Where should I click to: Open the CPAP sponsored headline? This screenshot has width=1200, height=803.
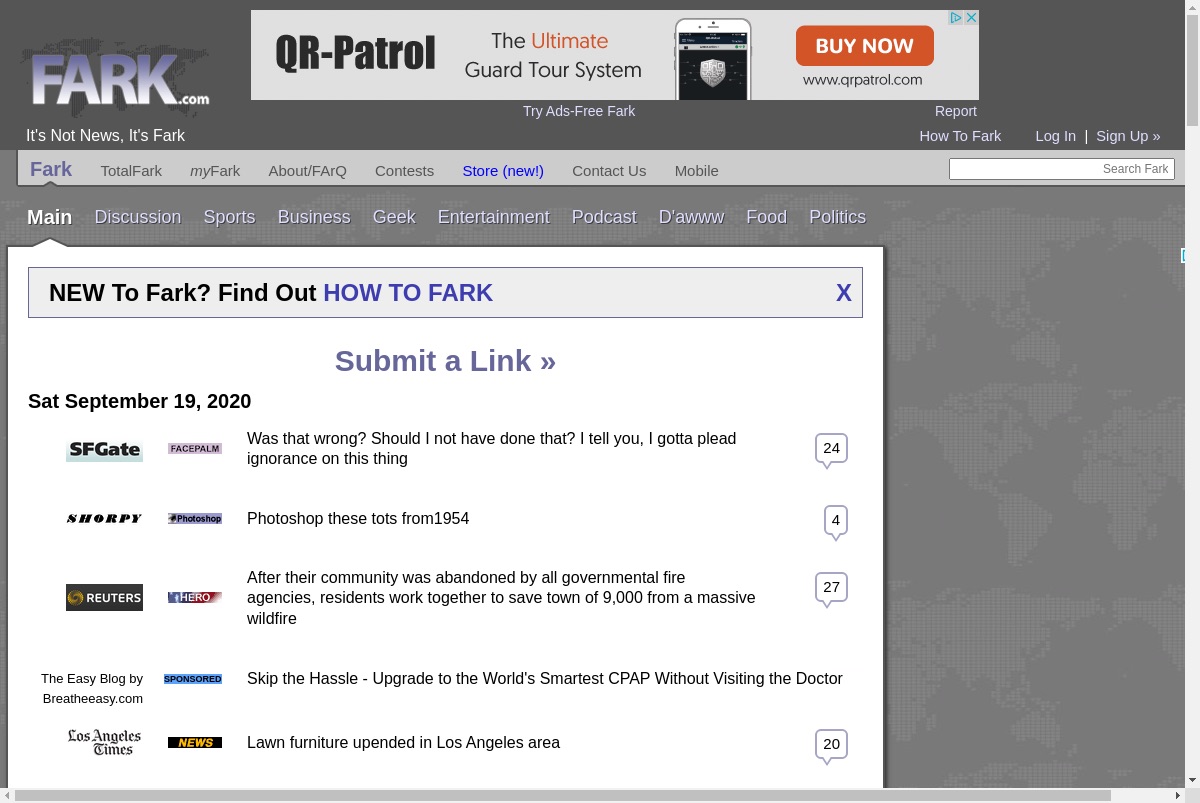545,679
